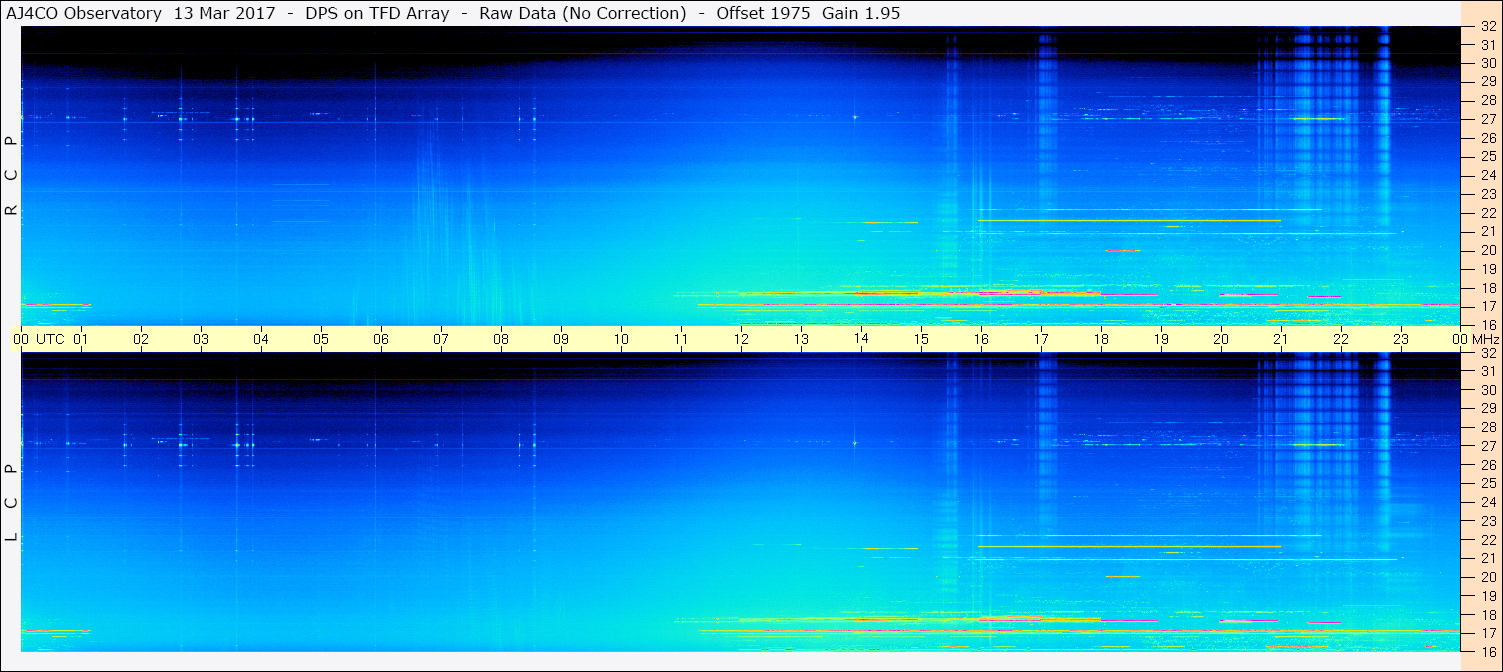The width and height of the screenshot is (1503, 672).
Task: Click the RCP panel's 16 MHz scale label
Action: point(1488,324)
